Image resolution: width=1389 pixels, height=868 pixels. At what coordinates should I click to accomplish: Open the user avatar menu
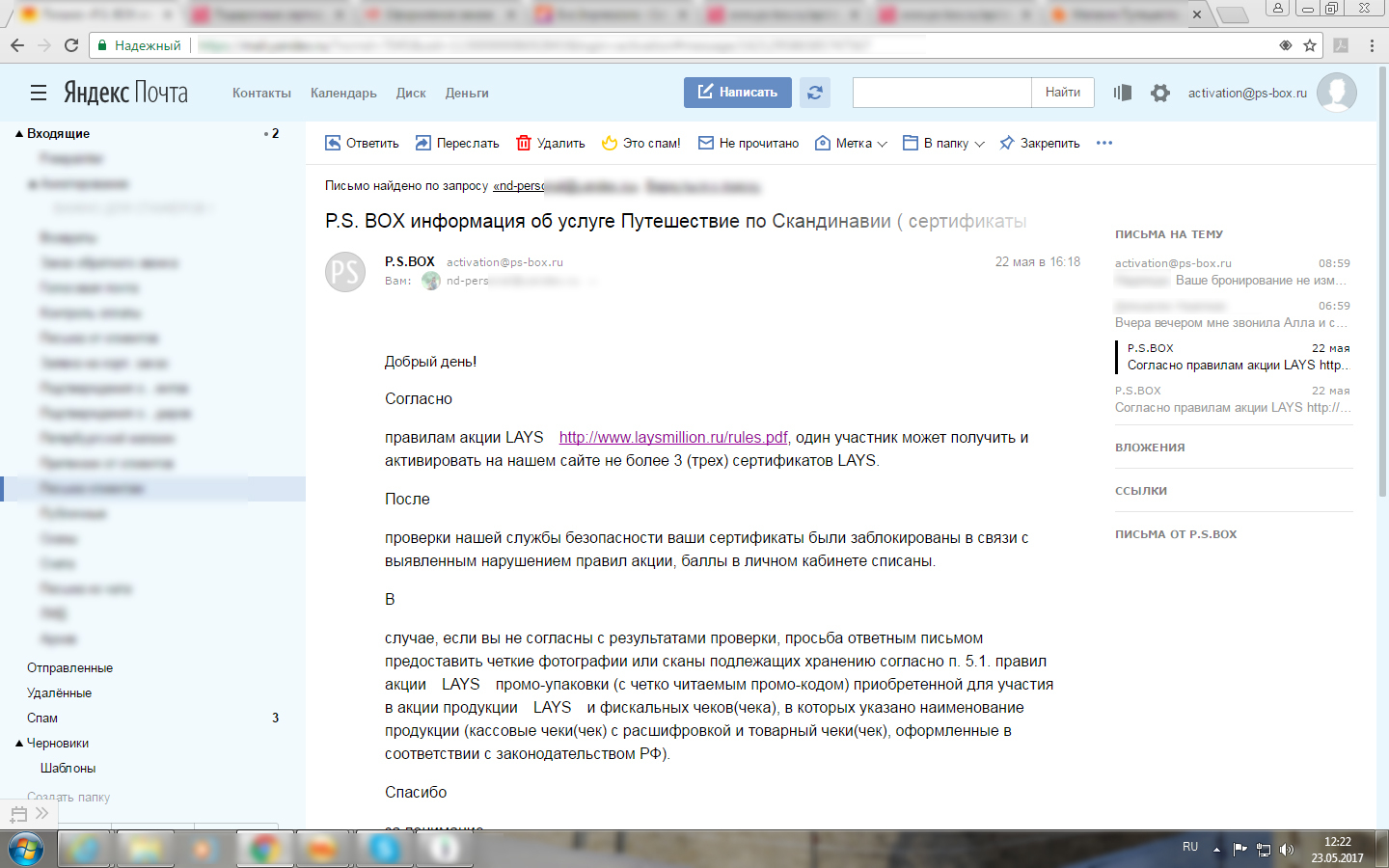click(1337, 93)
